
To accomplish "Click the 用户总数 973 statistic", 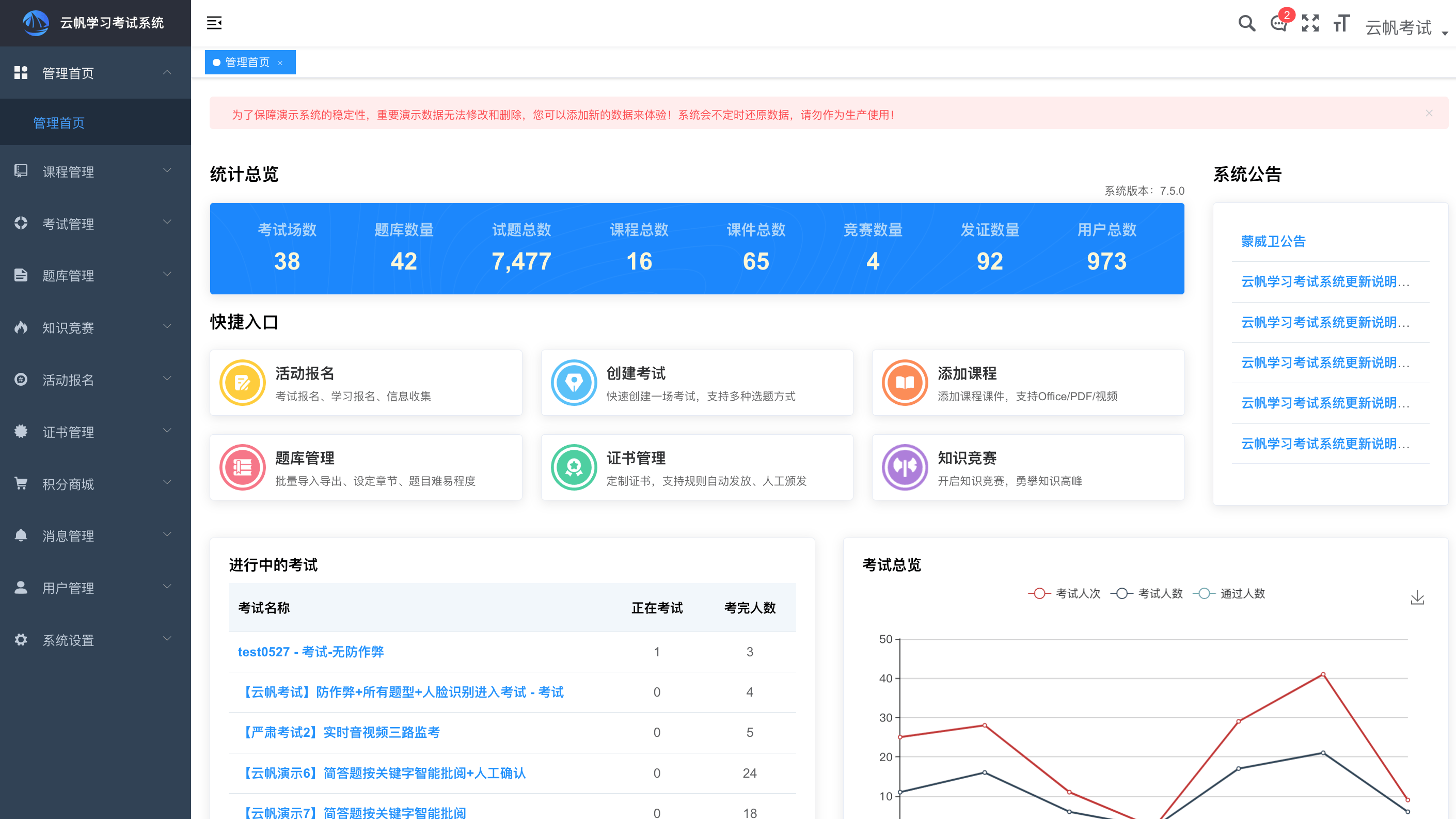I will (x=1106, y=247).
